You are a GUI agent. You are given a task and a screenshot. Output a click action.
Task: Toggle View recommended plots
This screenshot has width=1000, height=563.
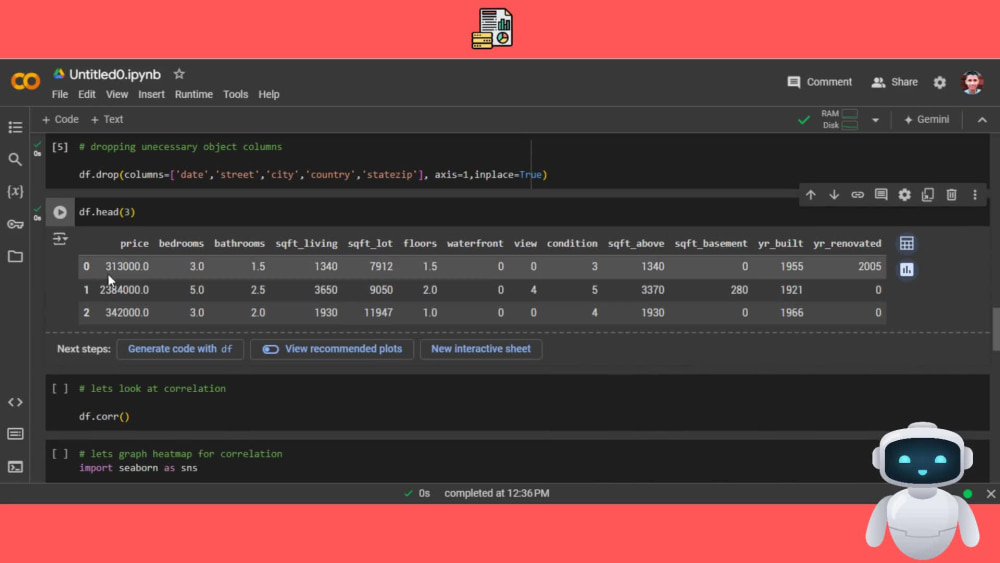[332, 349]
